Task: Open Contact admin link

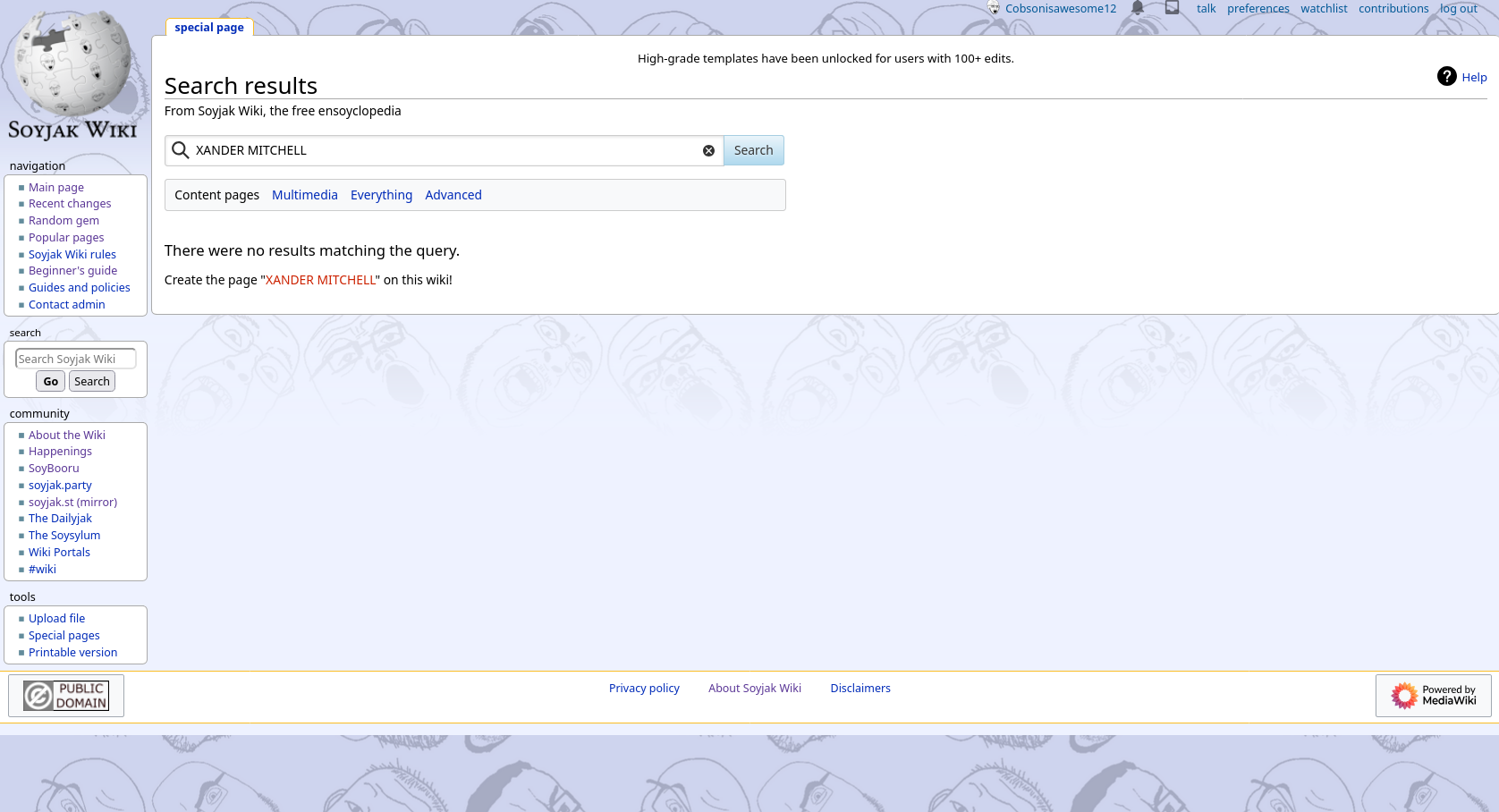Action: [x=67, y=305]
